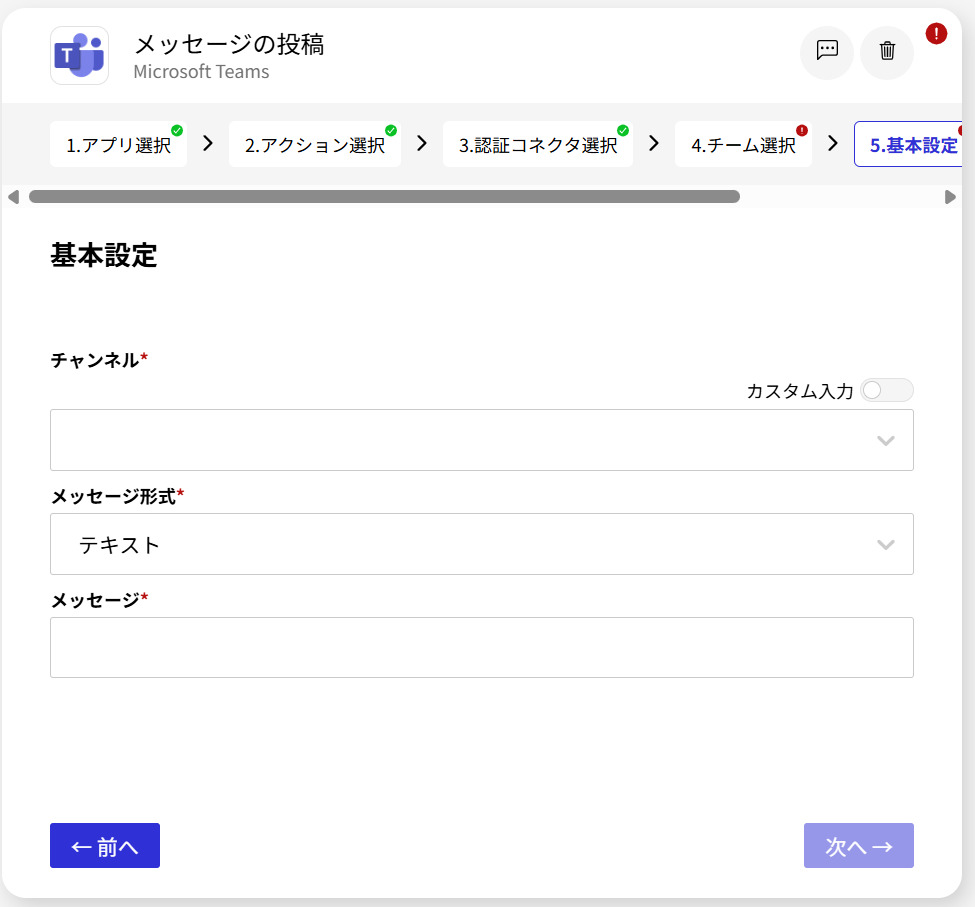
Task: Switch to step 2.アクション選択
Action: point(314,145)
